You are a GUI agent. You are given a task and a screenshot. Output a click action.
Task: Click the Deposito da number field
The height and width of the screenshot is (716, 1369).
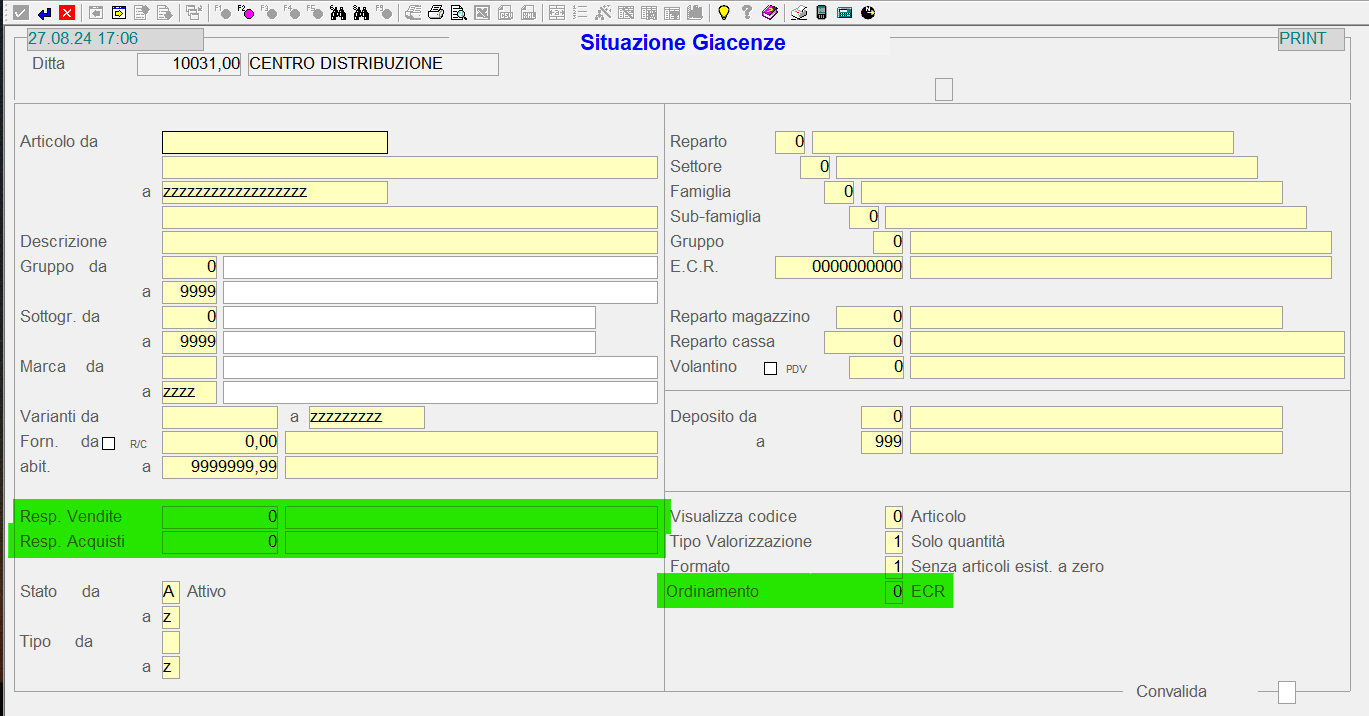881,417
